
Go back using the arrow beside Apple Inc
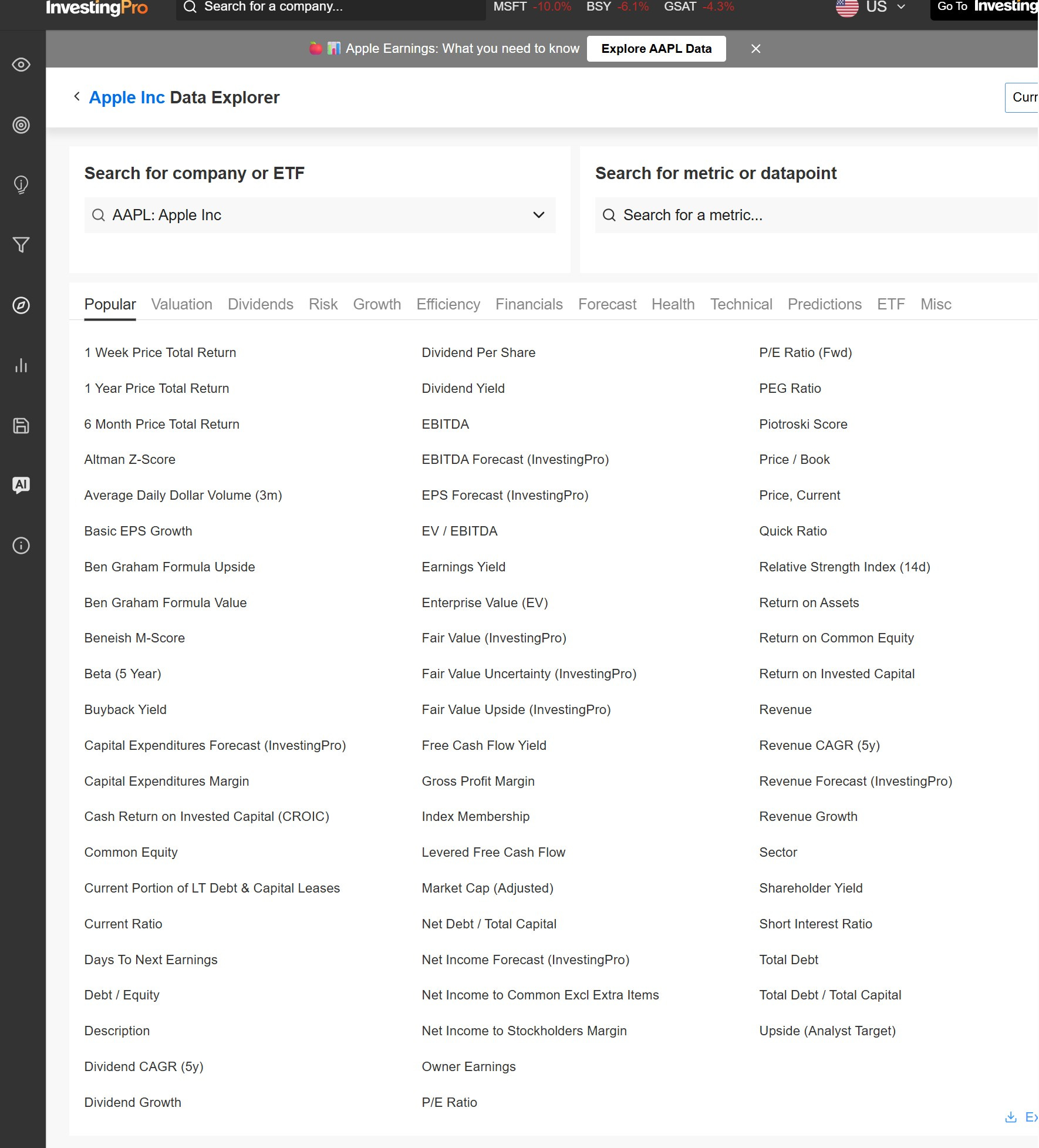pos(76,96)
